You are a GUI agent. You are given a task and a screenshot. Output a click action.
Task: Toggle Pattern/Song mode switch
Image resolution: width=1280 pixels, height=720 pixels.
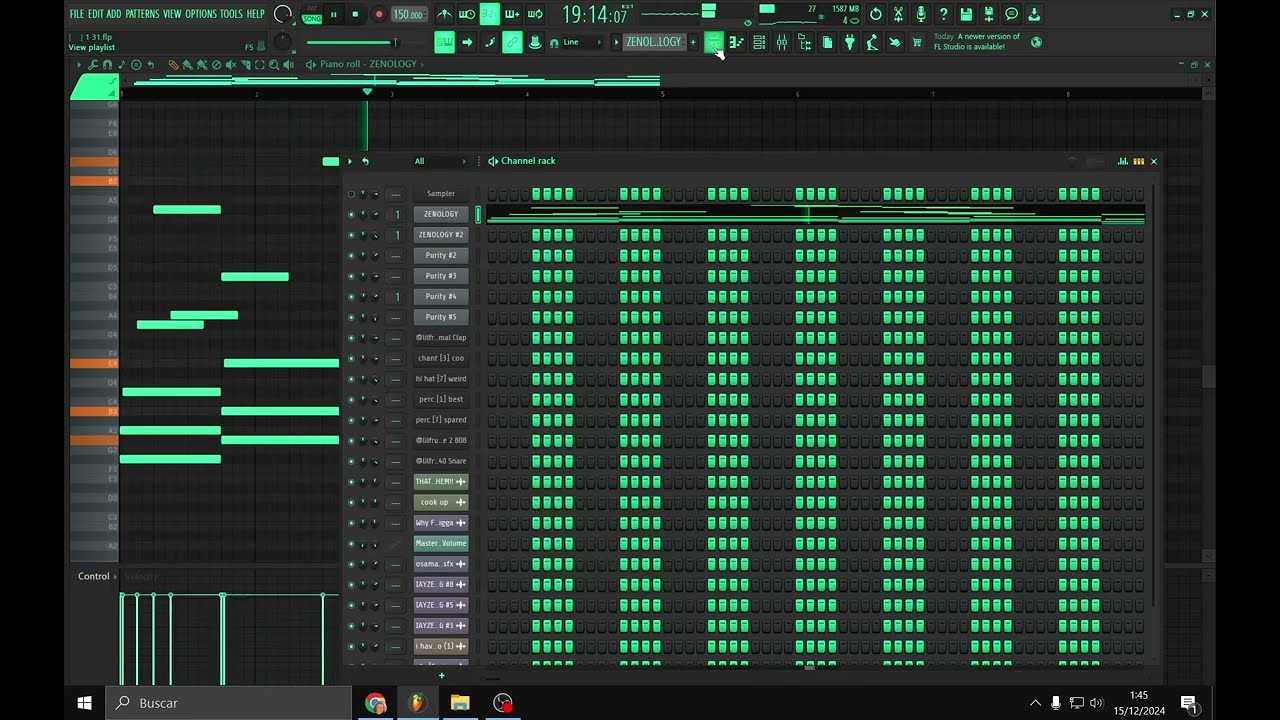point(312,14)
